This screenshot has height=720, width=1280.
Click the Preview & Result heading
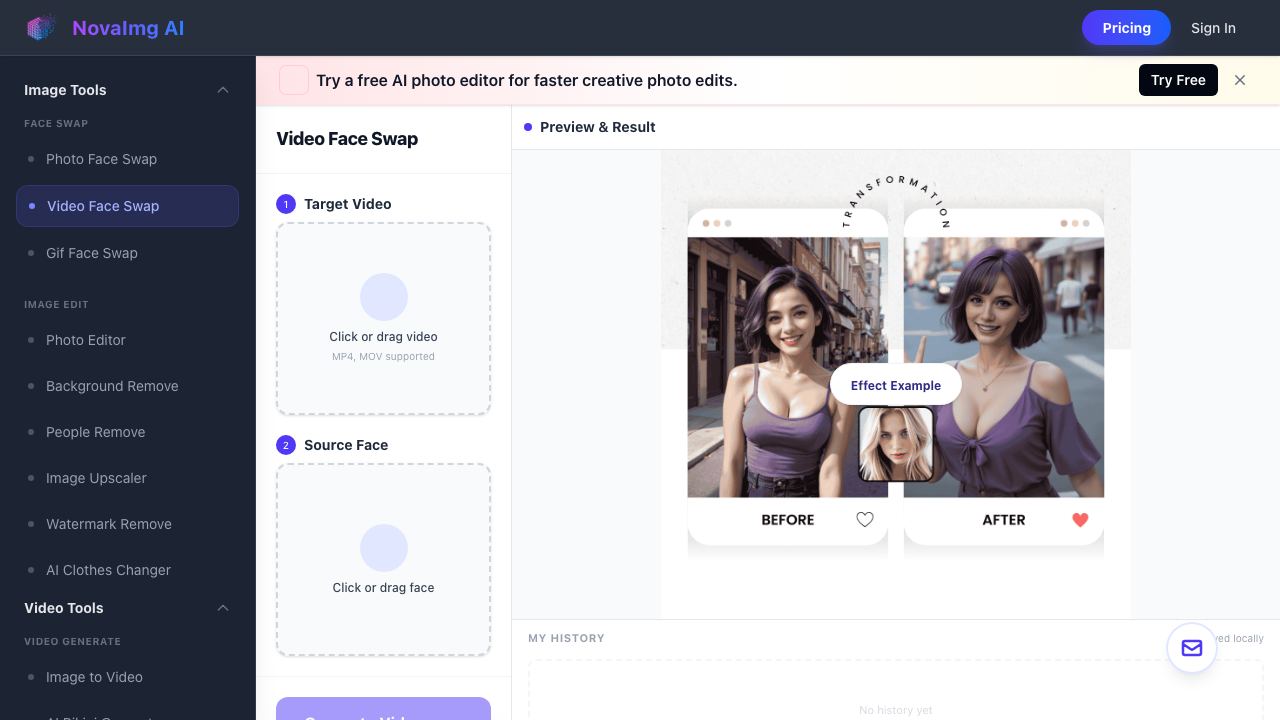click(x=598, y=127)
